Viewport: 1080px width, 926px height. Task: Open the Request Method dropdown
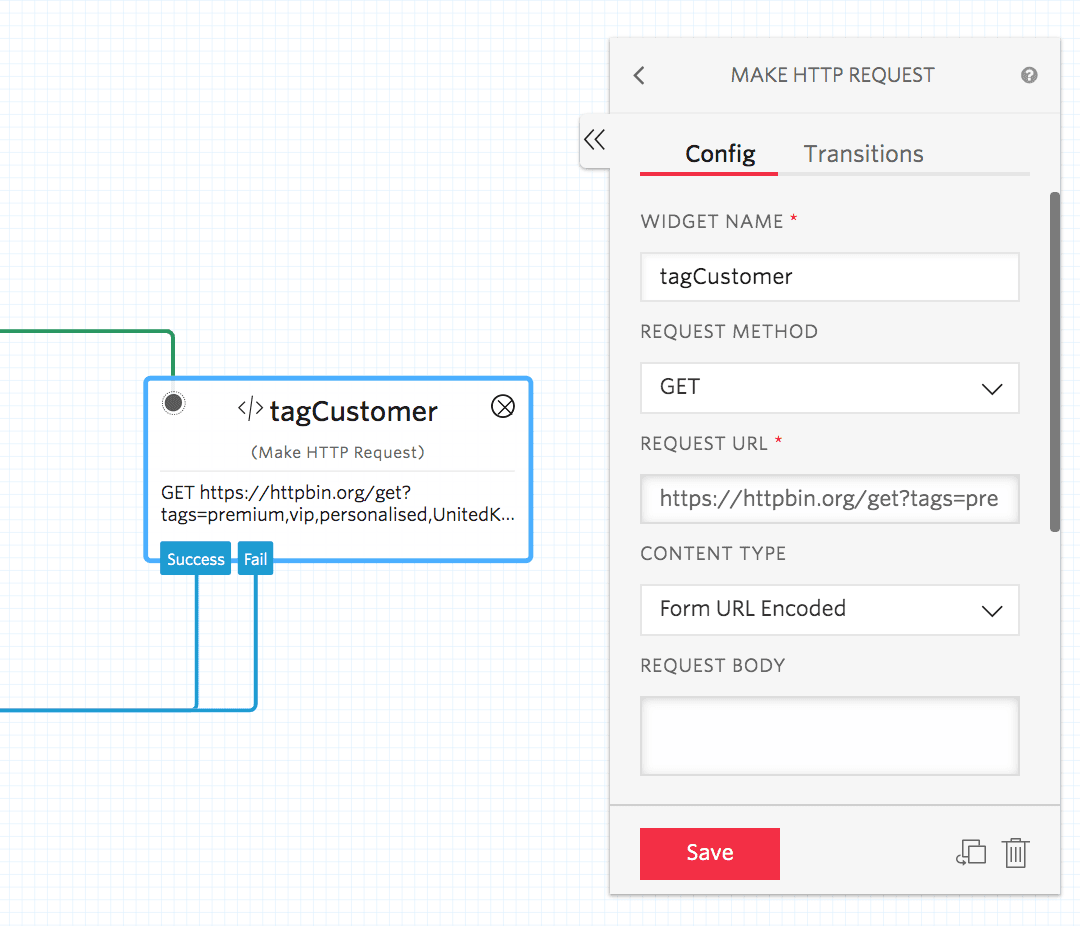[x=829, y=388]
